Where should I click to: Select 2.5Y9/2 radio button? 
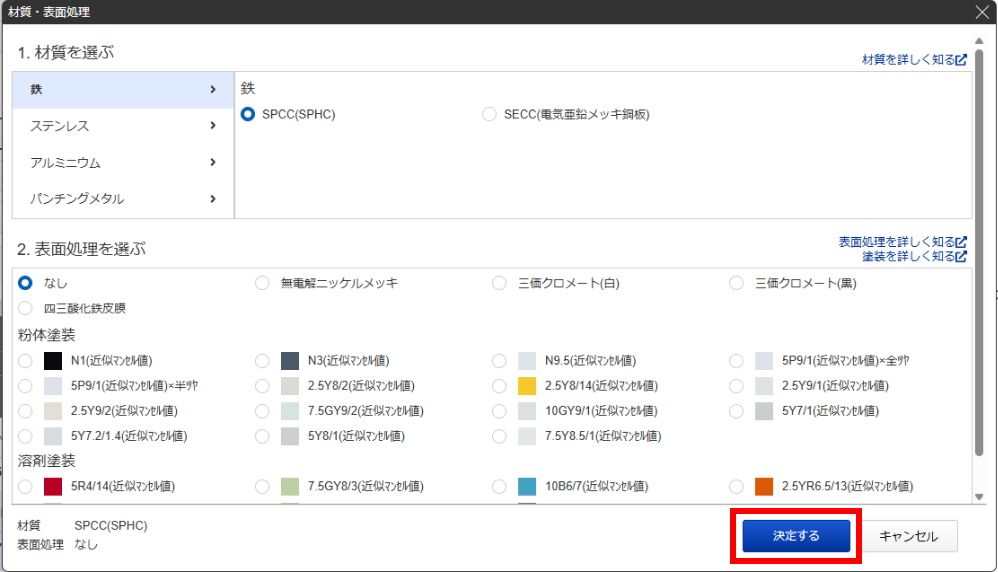25,412
